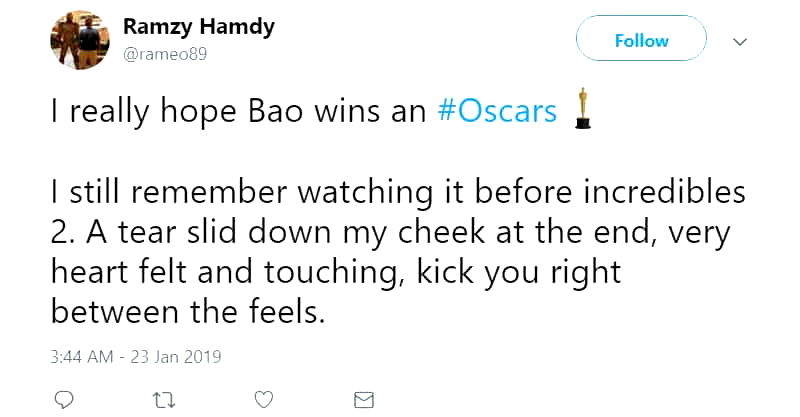Open Ramzy Hamdy's profile avatar
The height and width of the screenshot is (417, 800).
(79, 40)
